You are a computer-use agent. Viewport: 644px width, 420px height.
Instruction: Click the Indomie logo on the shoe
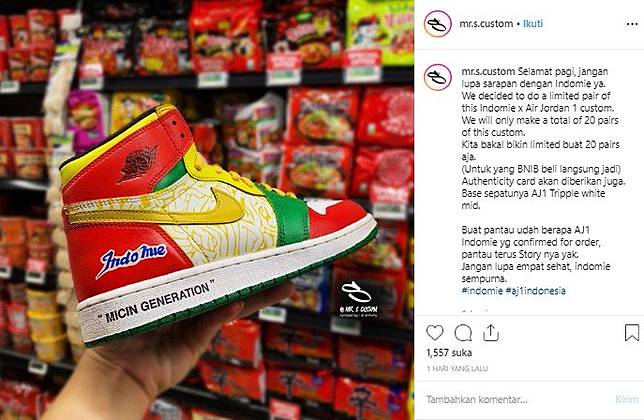tap(132, 259)
